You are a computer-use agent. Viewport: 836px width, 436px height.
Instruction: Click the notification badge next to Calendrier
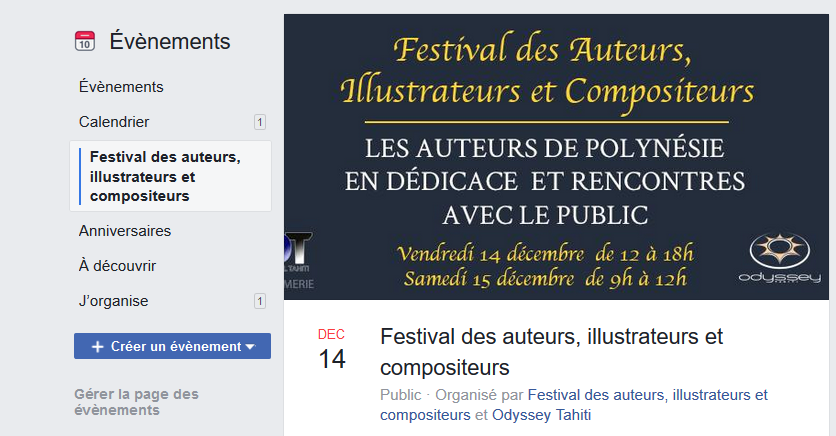point(260,122)
